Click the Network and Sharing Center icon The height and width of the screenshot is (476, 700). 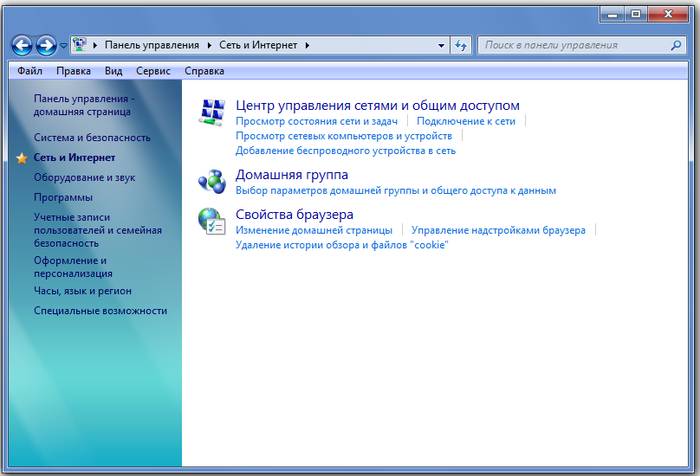click(212, 112)
